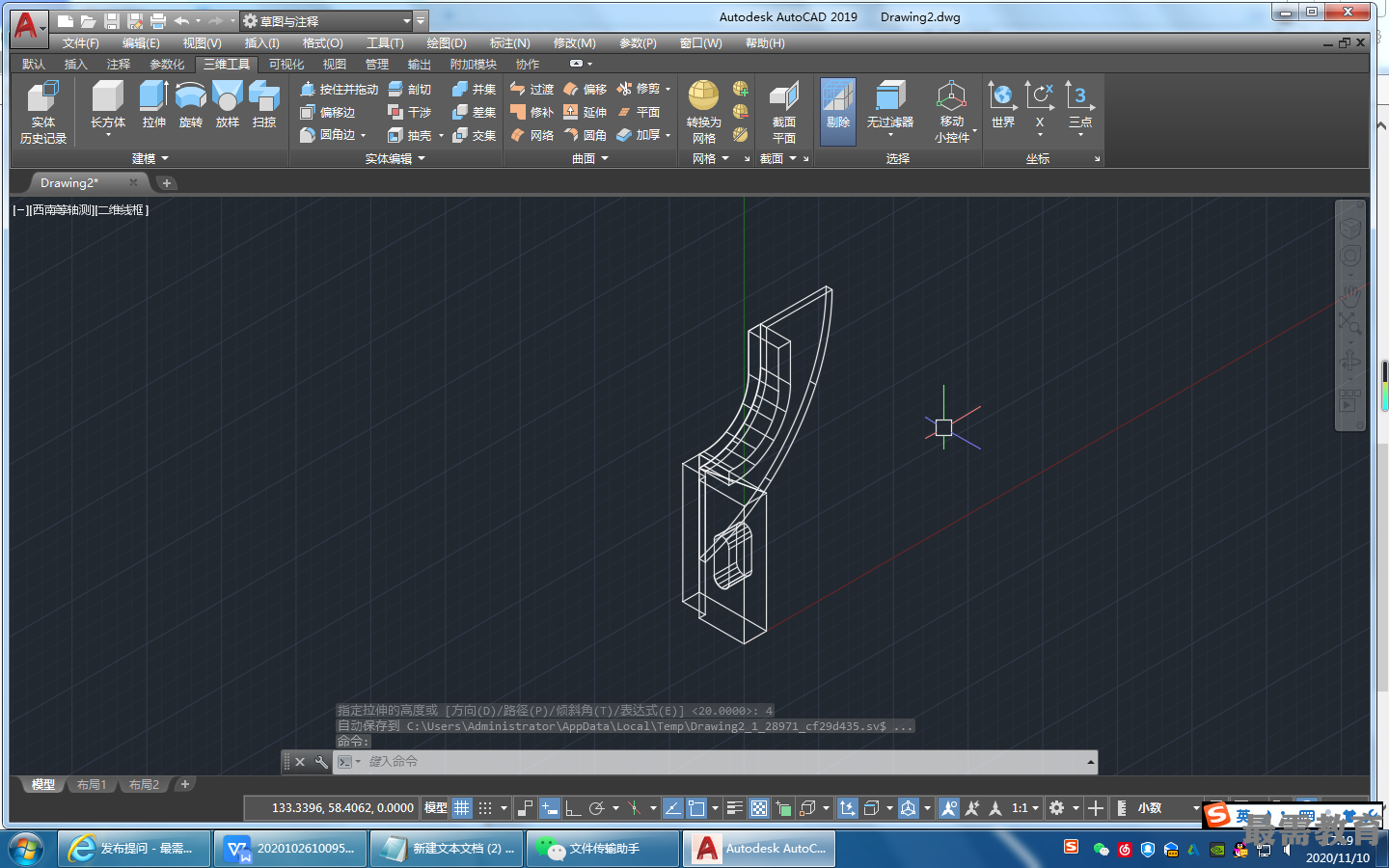Viewport: 1389px width, 868px height.
Task: Open the 文件(F) menu
Action: pos(81,43)
